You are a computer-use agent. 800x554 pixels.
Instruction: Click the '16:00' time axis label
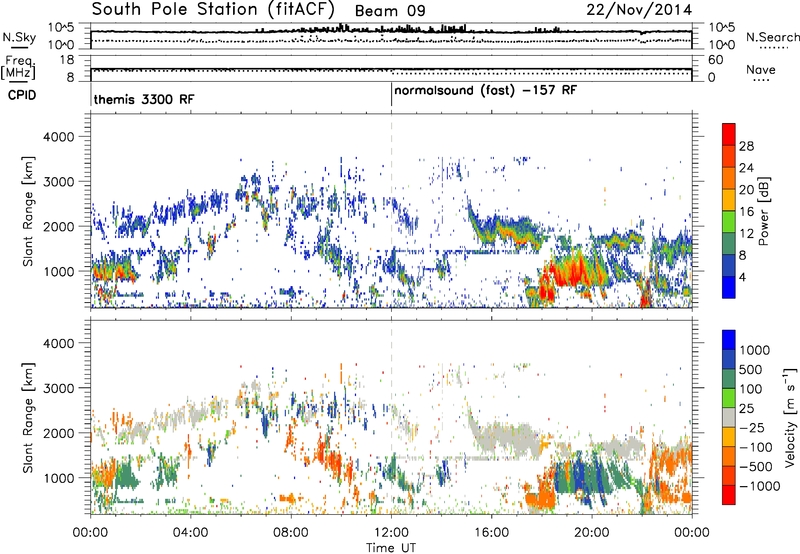491,533
